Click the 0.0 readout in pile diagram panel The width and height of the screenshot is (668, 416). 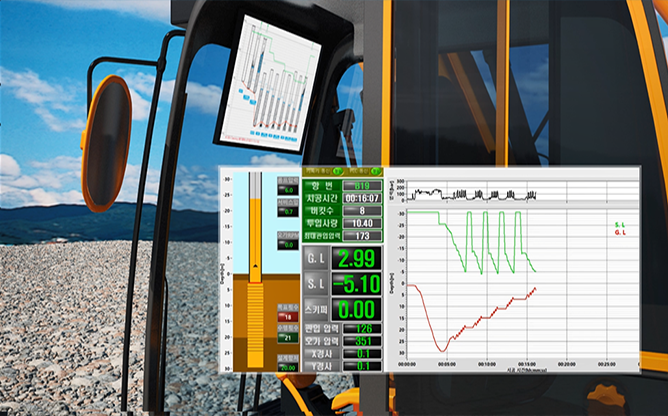(x=288, y=245)
